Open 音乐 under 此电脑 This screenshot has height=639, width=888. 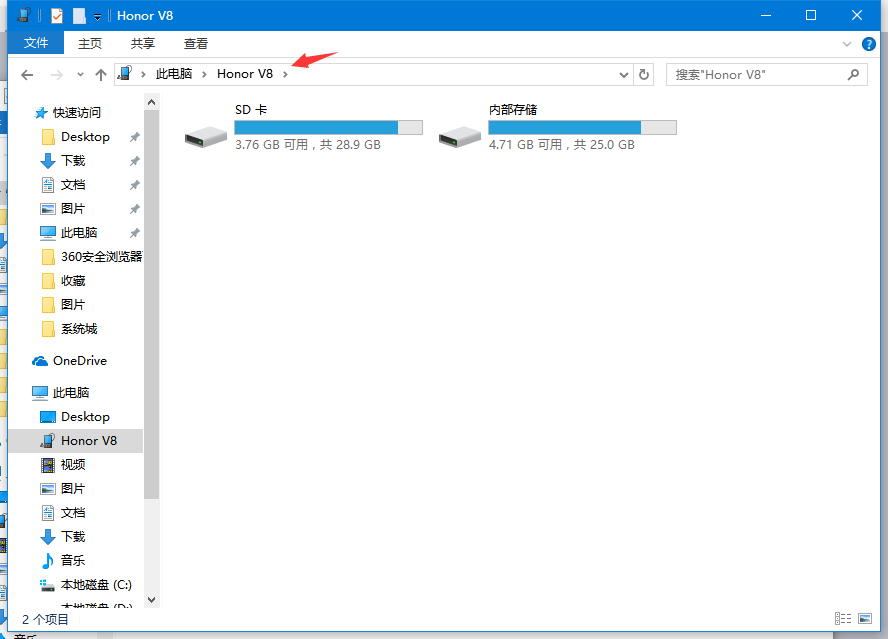click(x=73, y=561)
